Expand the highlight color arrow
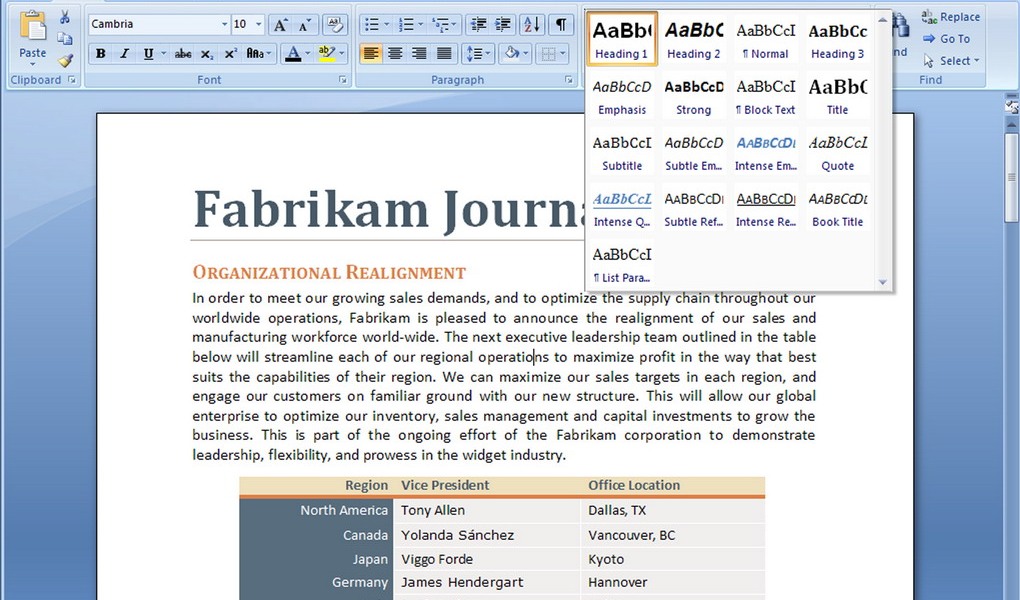 pyautogui.click(x=342, y=54)
